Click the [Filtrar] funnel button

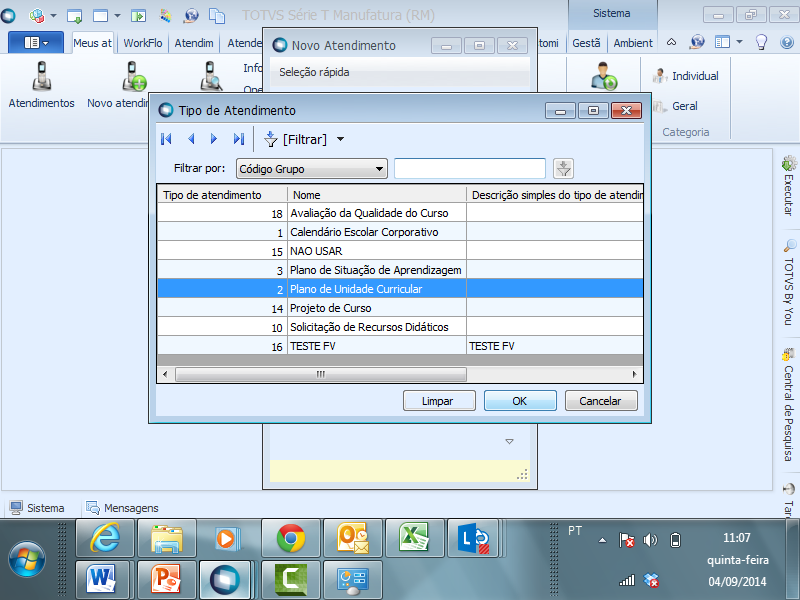(x=296, y=139)
